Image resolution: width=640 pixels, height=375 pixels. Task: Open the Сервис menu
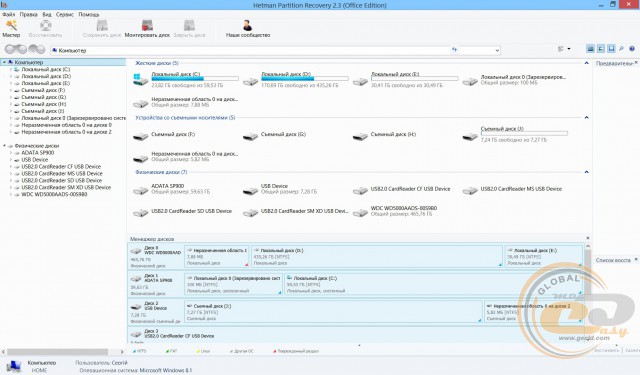[65, 14]
